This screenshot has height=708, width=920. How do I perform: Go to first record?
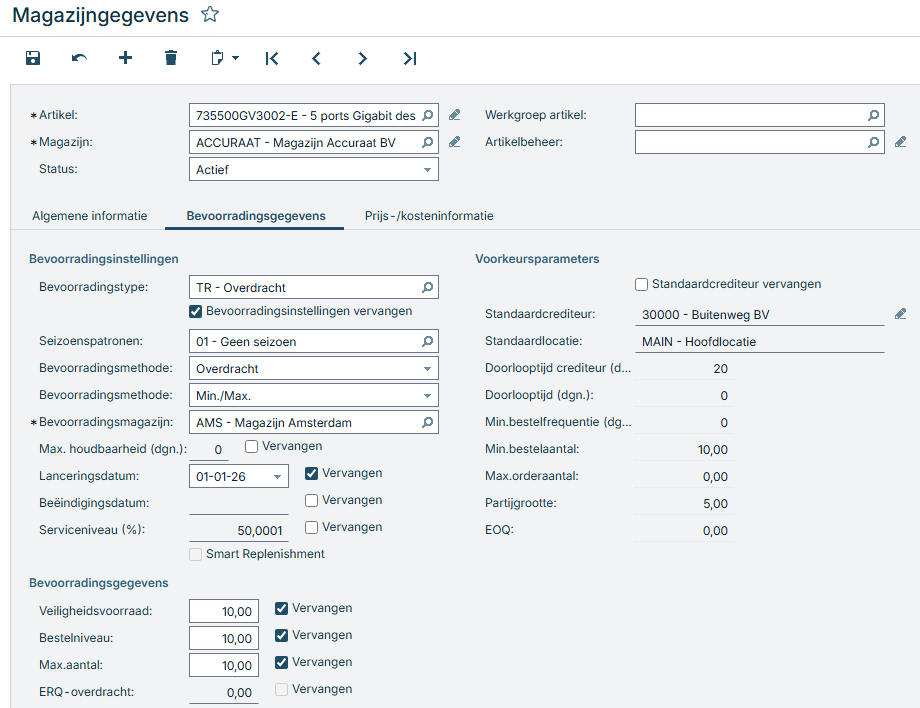point(272,58)
